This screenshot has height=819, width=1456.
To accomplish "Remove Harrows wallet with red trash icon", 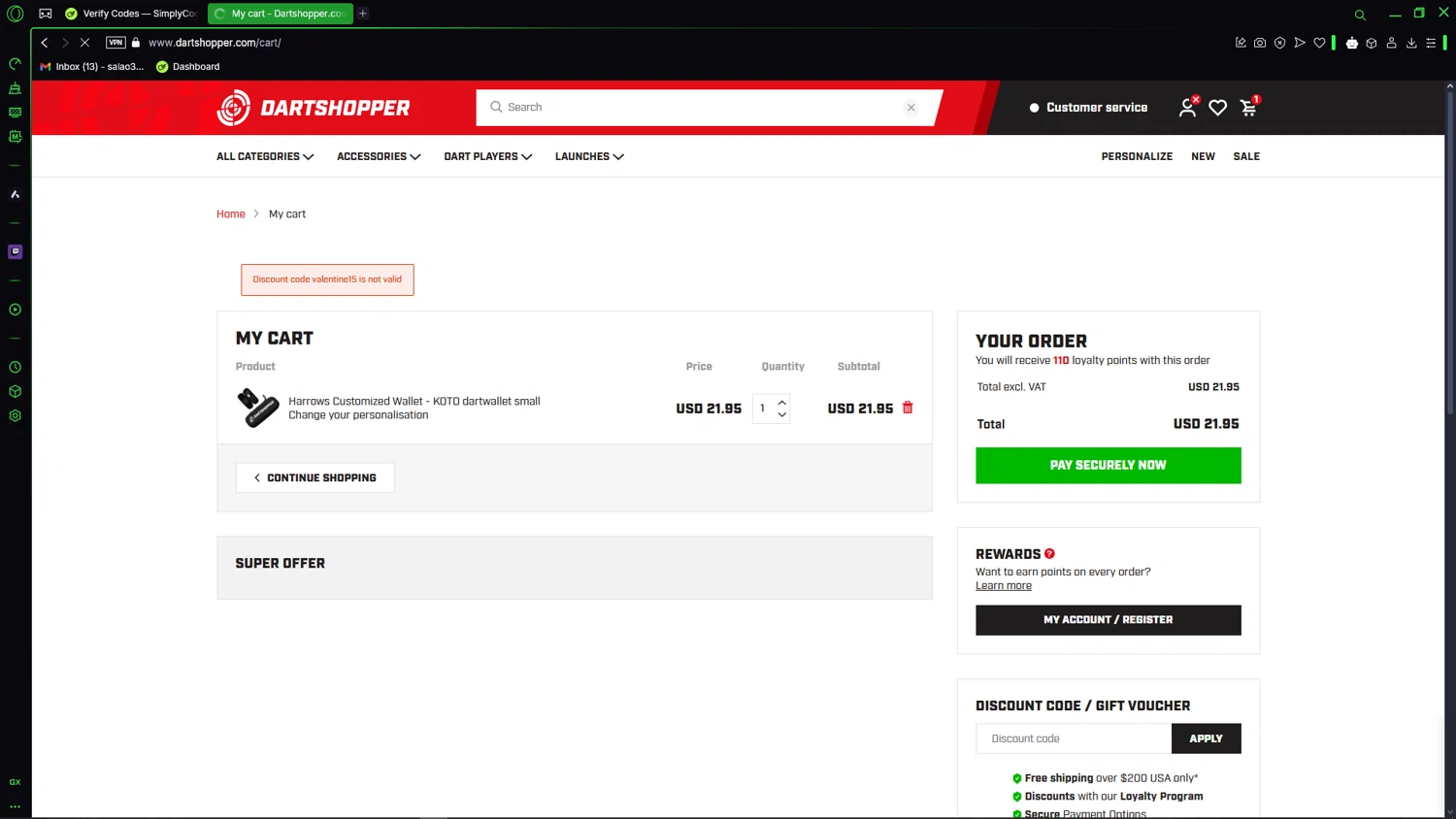I will [x=908, y=408].
